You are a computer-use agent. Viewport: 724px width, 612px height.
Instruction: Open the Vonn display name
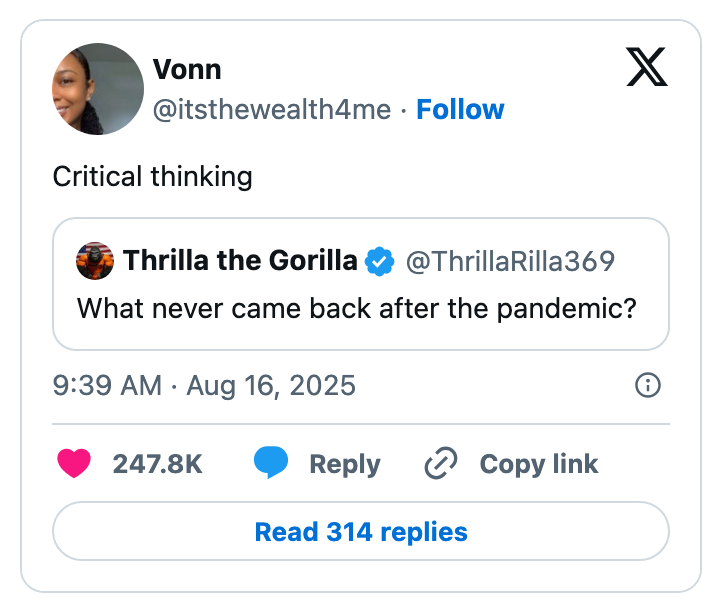click(187, 70)
